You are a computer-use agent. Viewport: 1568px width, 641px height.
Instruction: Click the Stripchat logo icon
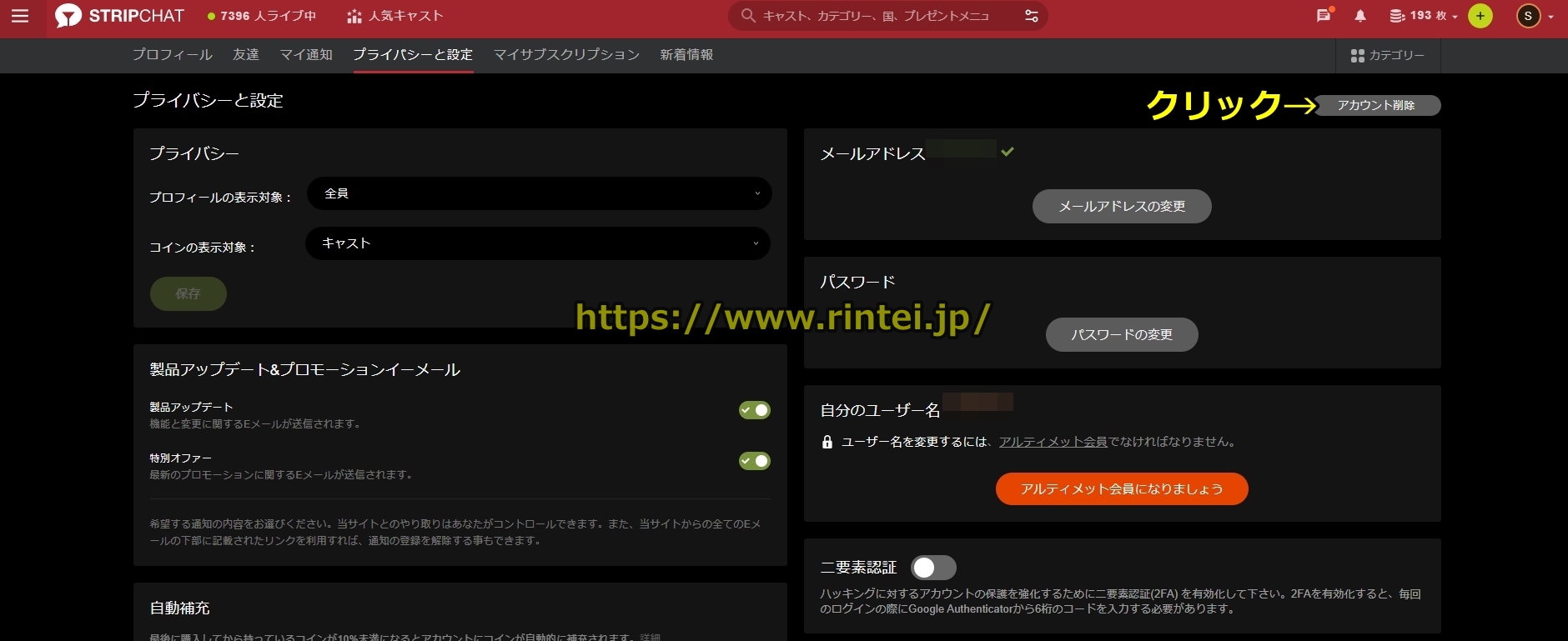(68, 16)
